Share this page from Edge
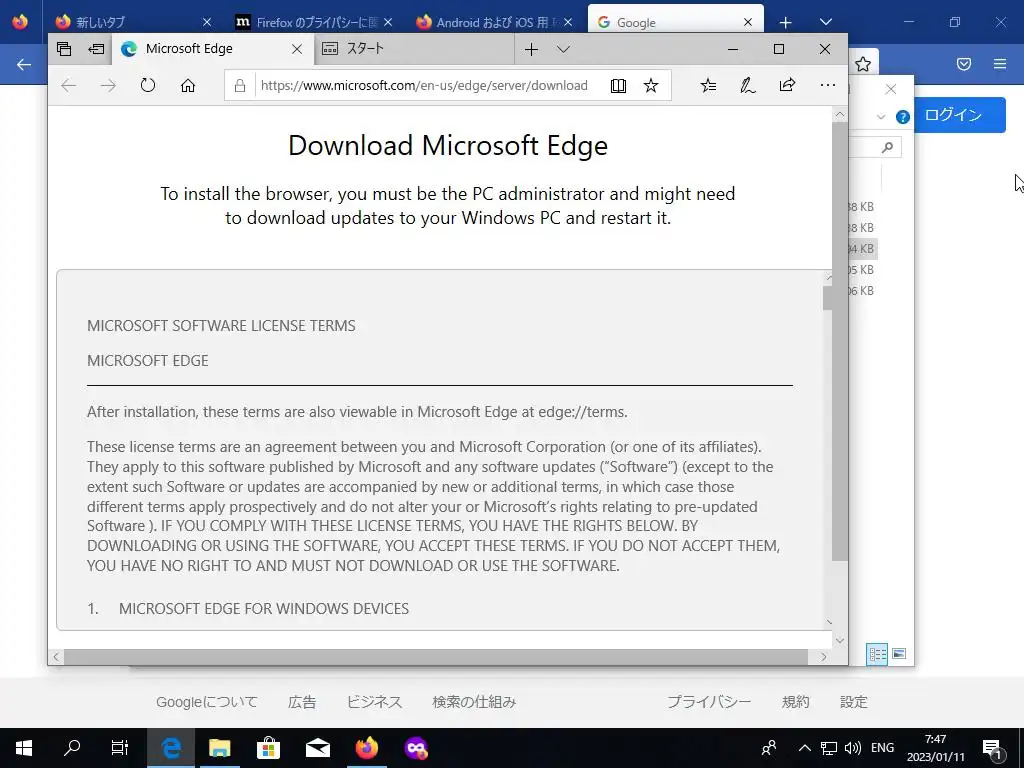Viewport: 1024px width, 768px height. (x=788, y=86)
